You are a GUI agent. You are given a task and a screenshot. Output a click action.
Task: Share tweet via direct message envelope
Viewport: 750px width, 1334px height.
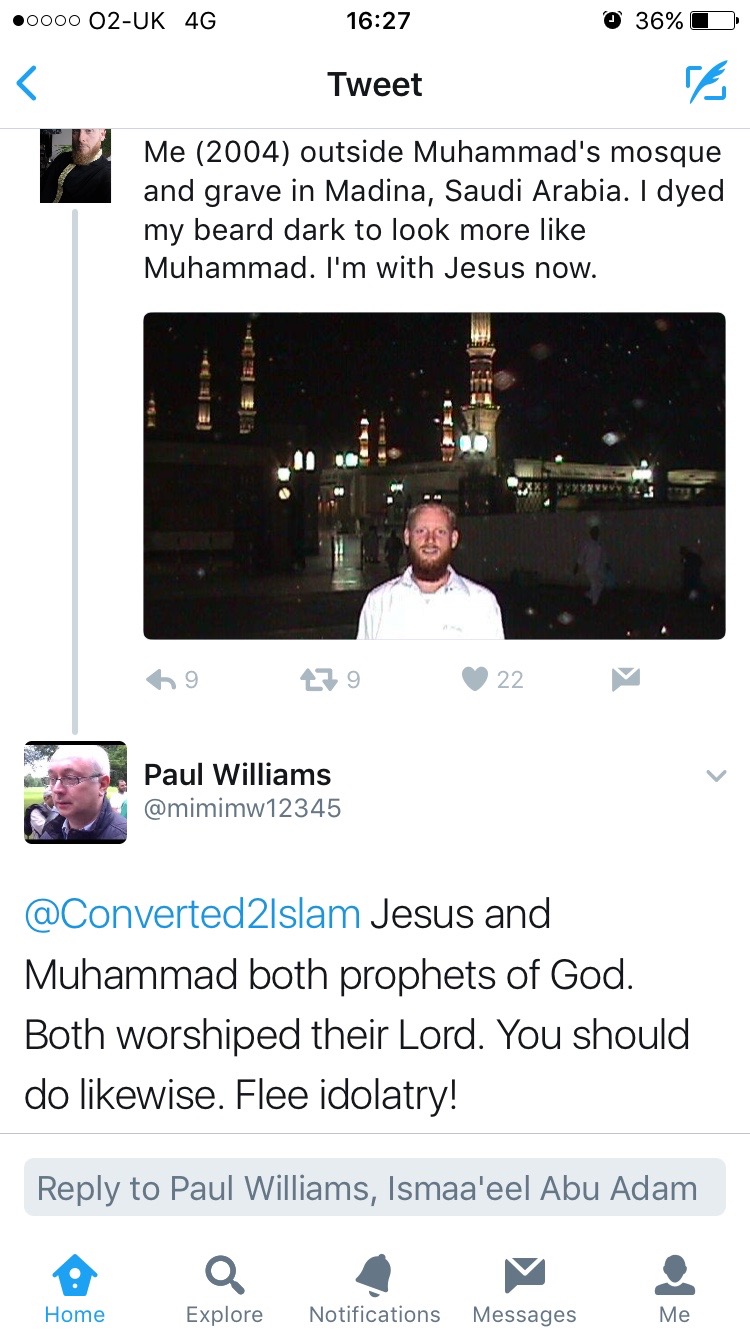click(x=625, y=680)
